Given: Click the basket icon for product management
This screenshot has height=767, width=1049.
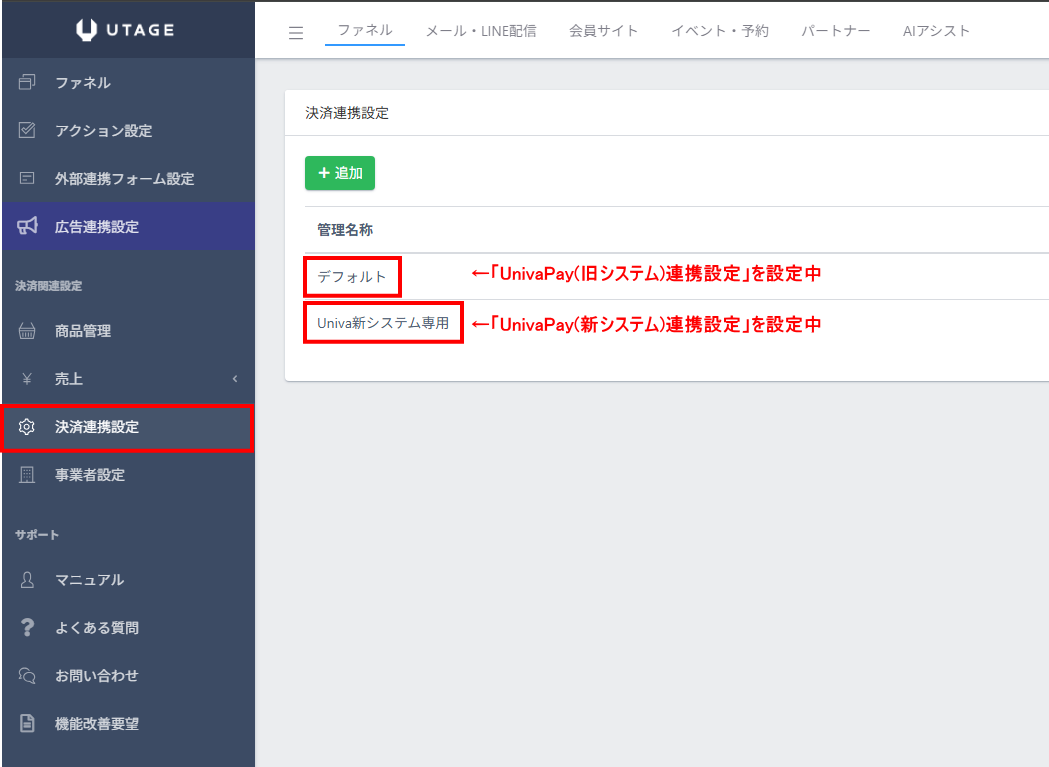Looking at the screenshot, I should 27,331.
